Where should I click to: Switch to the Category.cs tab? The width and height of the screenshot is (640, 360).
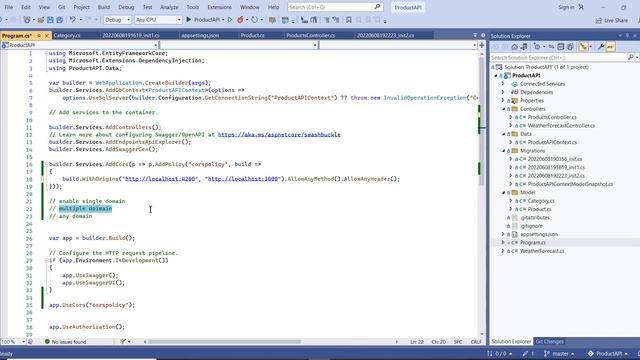pos(67,36)
